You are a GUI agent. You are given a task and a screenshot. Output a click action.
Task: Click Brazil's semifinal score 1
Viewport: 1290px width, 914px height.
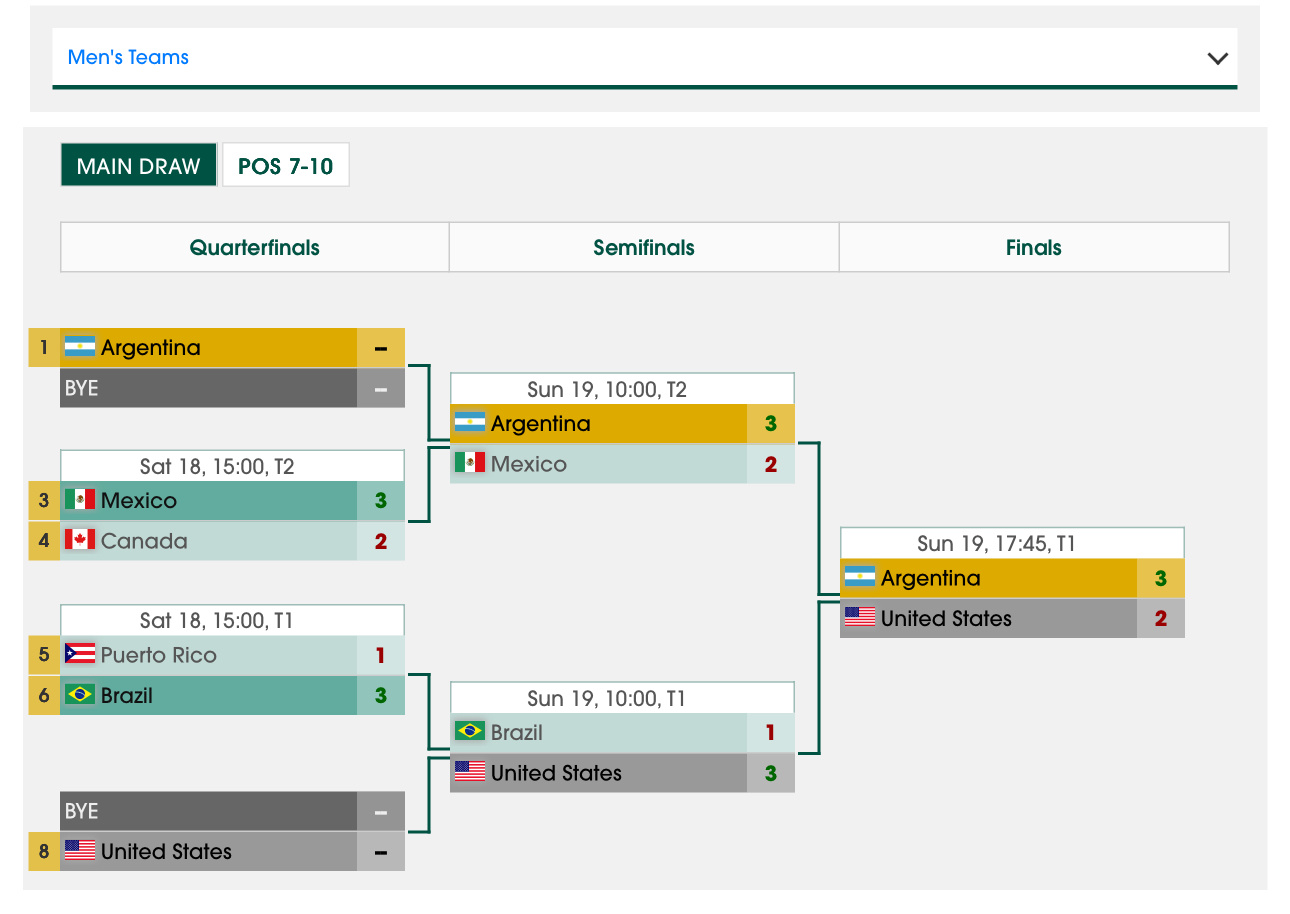click(x=771, y=733)
